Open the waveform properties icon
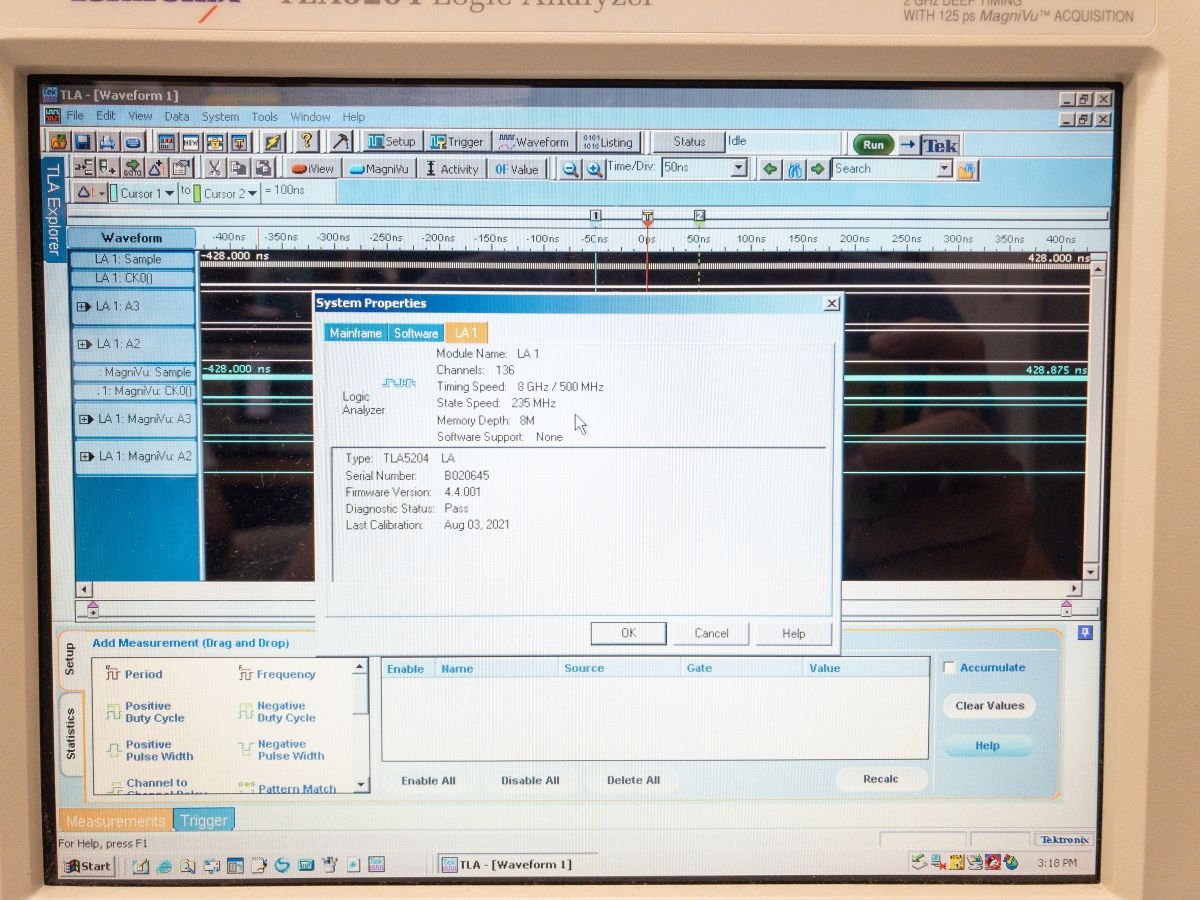The height and width of the screenshot is (900, 1200). [181, 168]
